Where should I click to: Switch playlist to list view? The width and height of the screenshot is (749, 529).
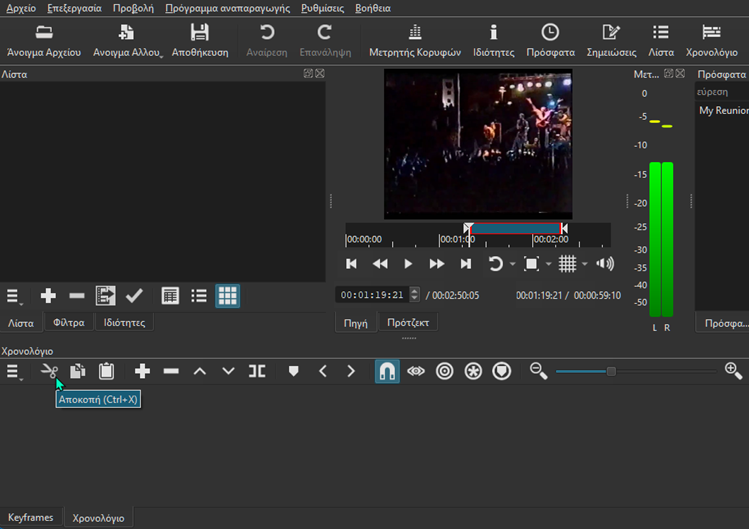pyautogui.click(x=199, y=296)
